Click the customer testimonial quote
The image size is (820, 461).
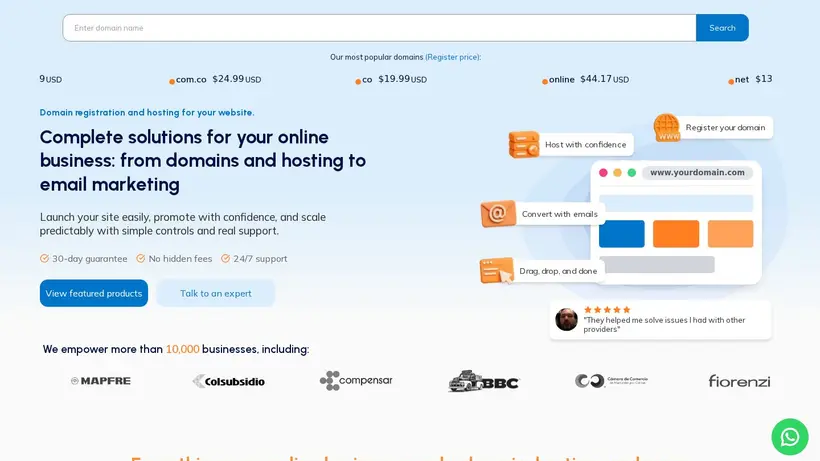[x=664, y=325]
